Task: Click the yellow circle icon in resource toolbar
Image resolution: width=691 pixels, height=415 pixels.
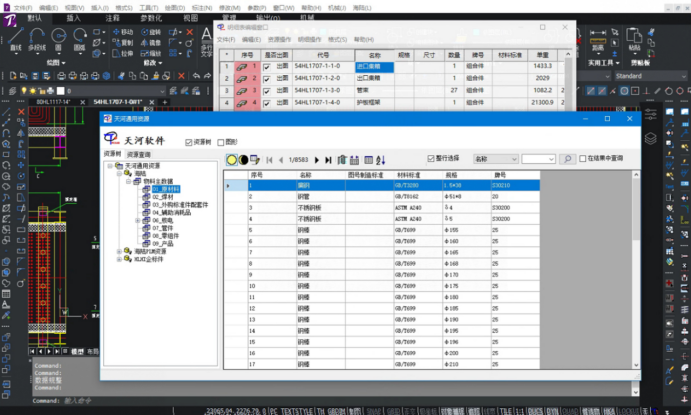Action: coord(231,160)
